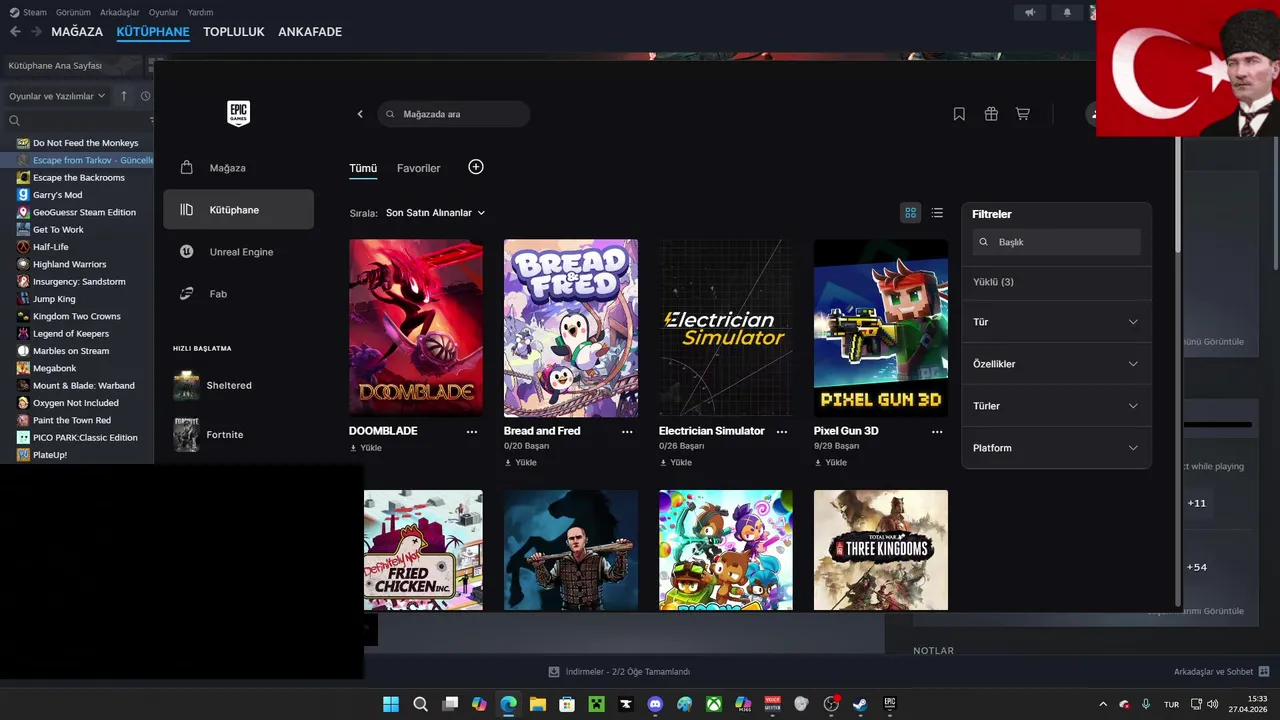Click the Başlık filter input field
Viewport: 1280px width, 720px height.
pyautogui.click(x=1056, y=242)
